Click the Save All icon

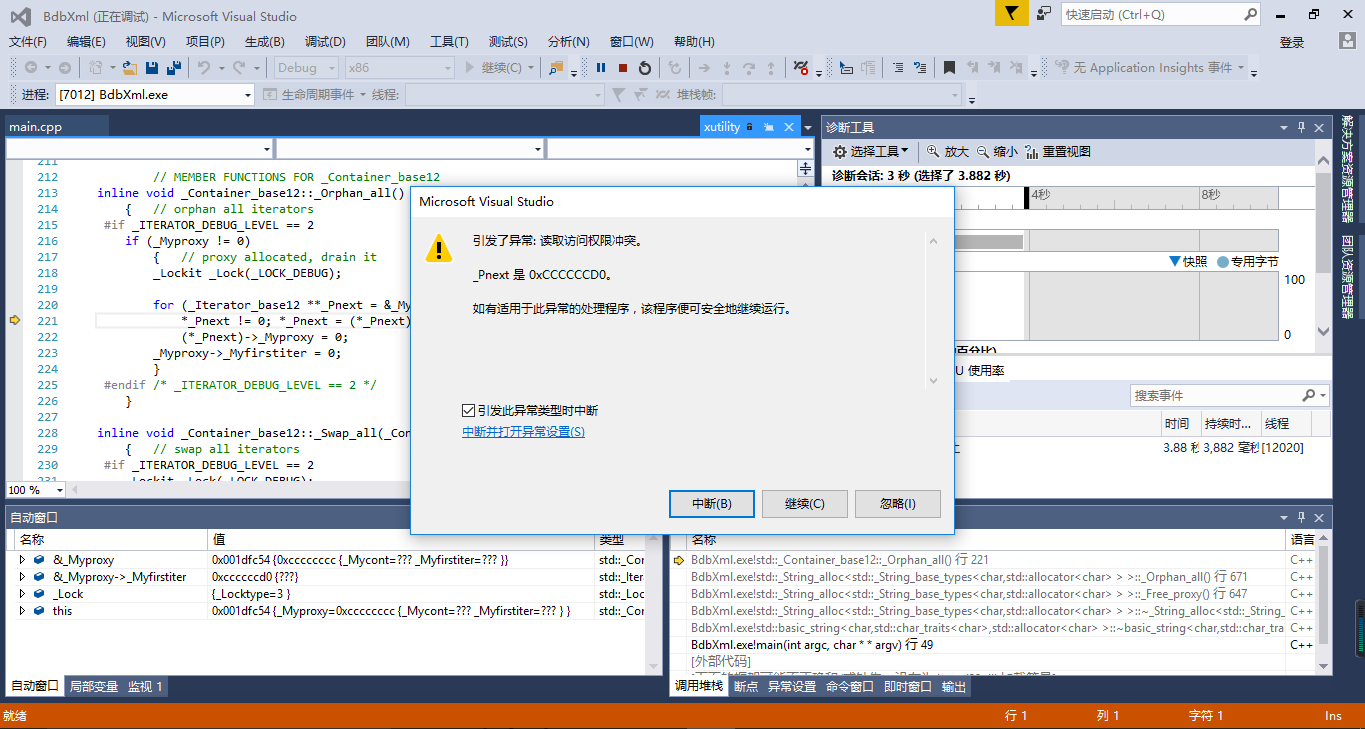(174, 68)
